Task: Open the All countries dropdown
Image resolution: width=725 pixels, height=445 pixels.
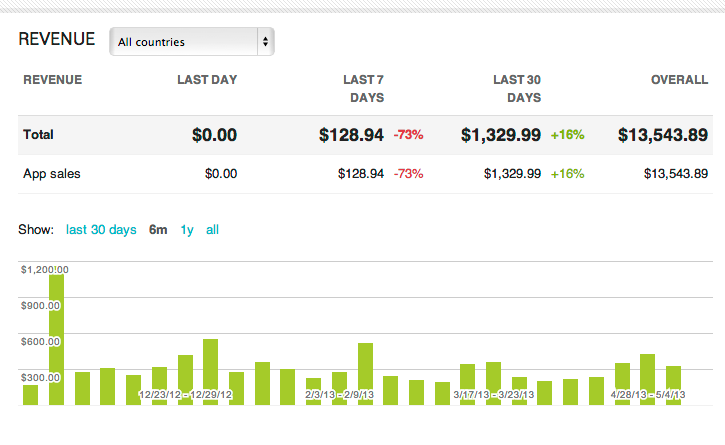Action: click(x=191, y=42)
